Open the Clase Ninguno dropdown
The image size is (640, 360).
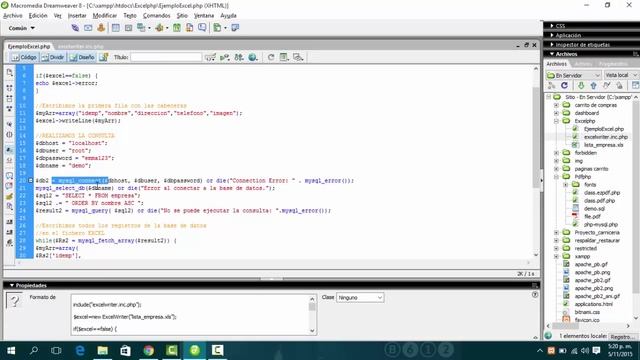(x=360, y=298)
